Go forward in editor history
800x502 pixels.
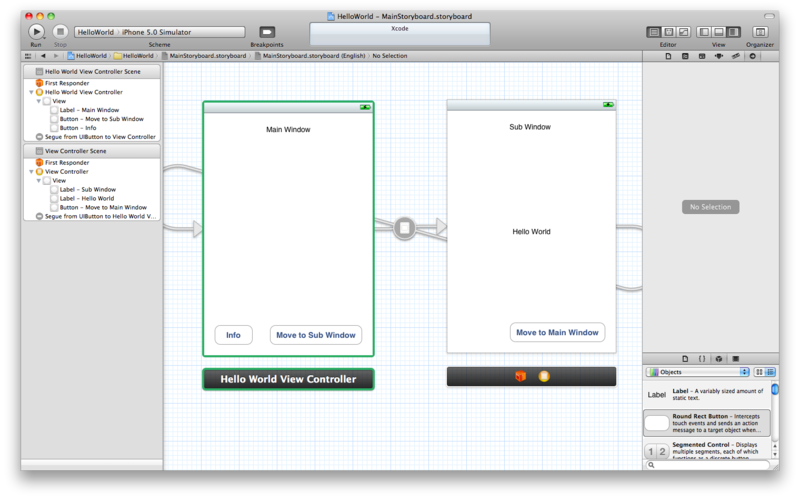[x=56, y=56]
